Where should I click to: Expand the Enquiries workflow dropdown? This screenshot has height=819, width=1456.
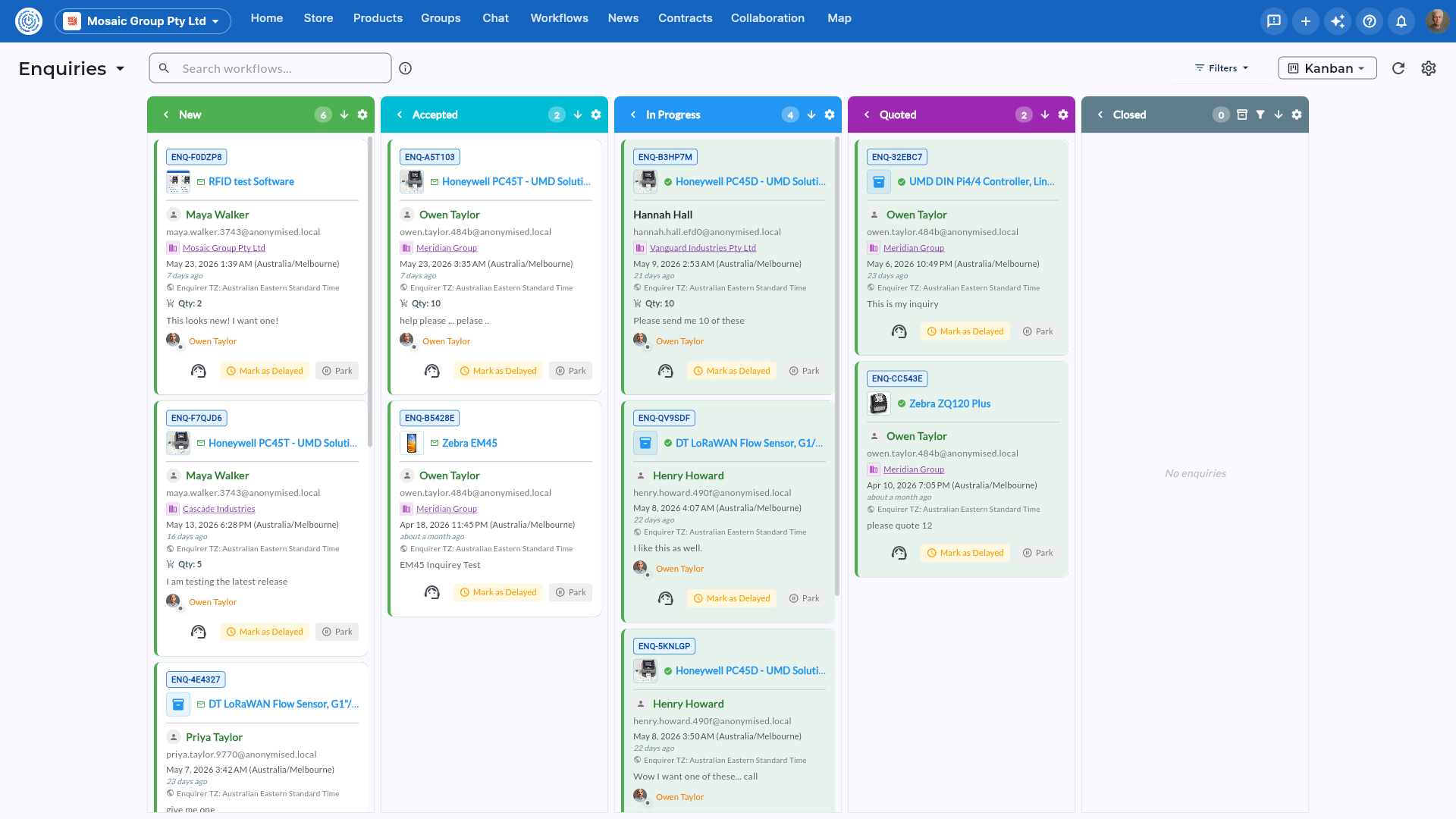click(72, 68)
